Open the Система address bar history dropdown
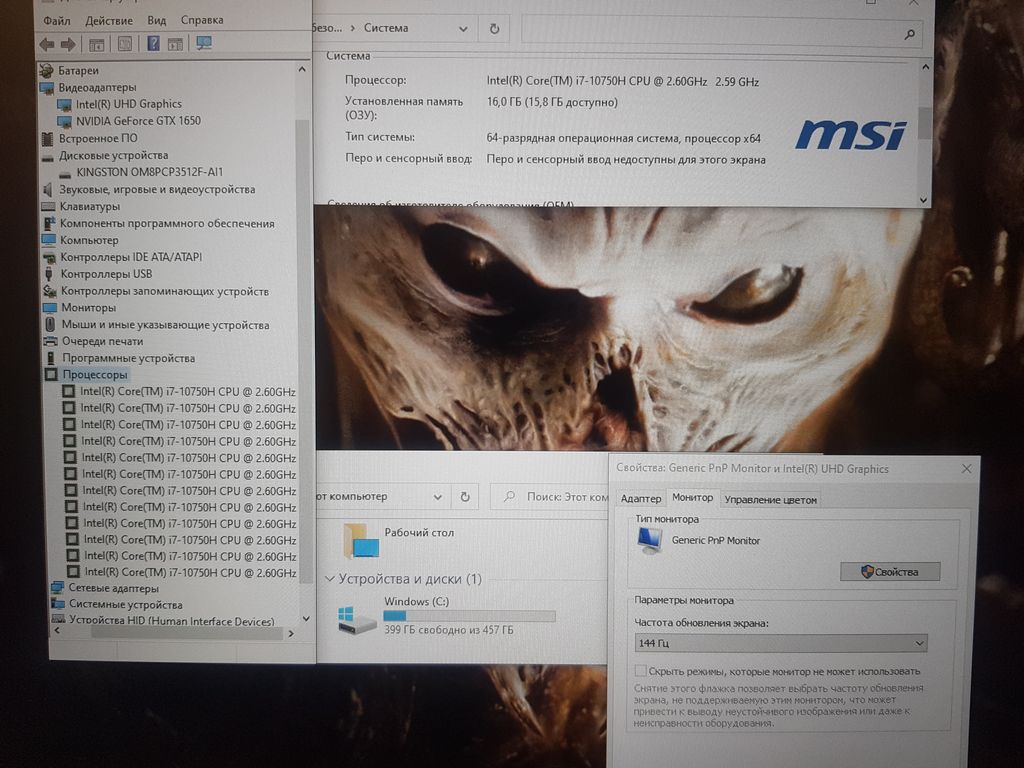The image size is (1024, 768). point(463,29)
